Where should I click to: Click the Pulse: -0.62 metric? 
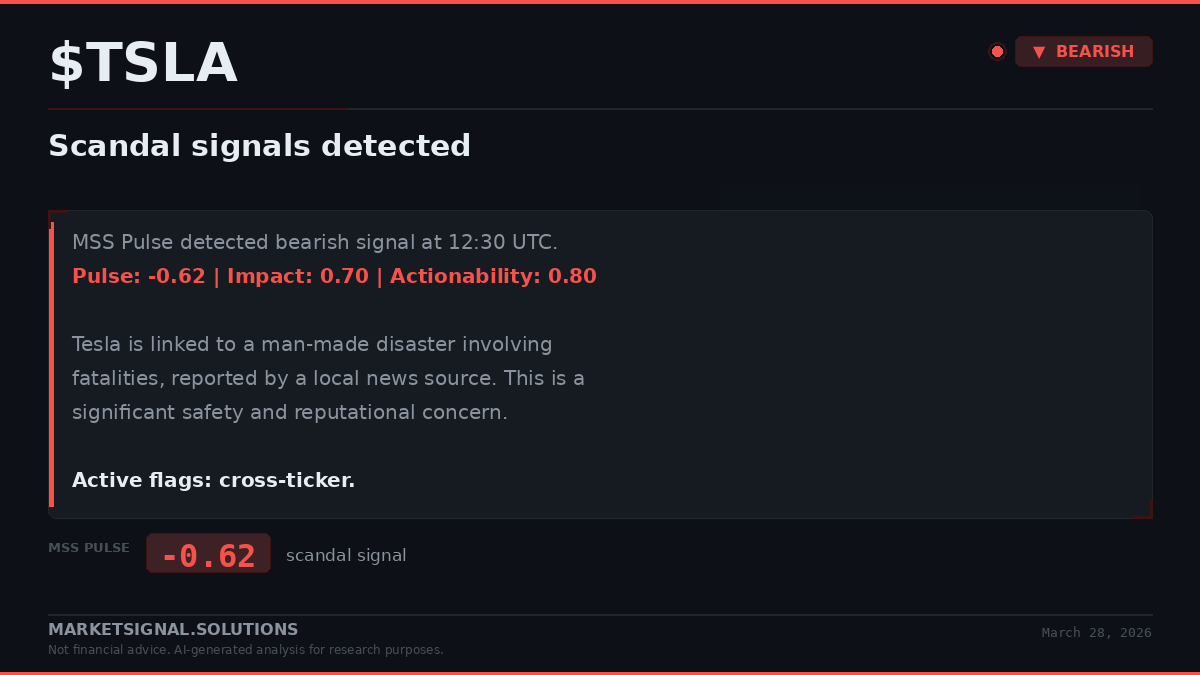coord(138,276)
